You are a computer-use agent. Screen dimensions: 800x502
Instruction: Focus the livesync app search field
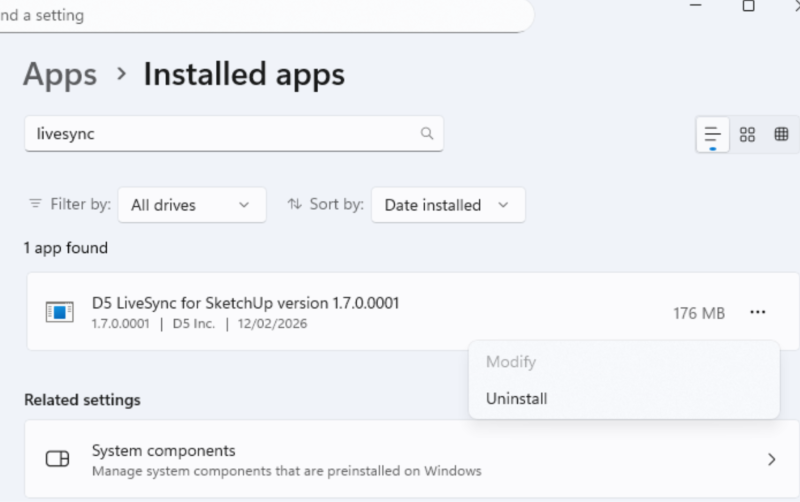[x=220, y=133]
